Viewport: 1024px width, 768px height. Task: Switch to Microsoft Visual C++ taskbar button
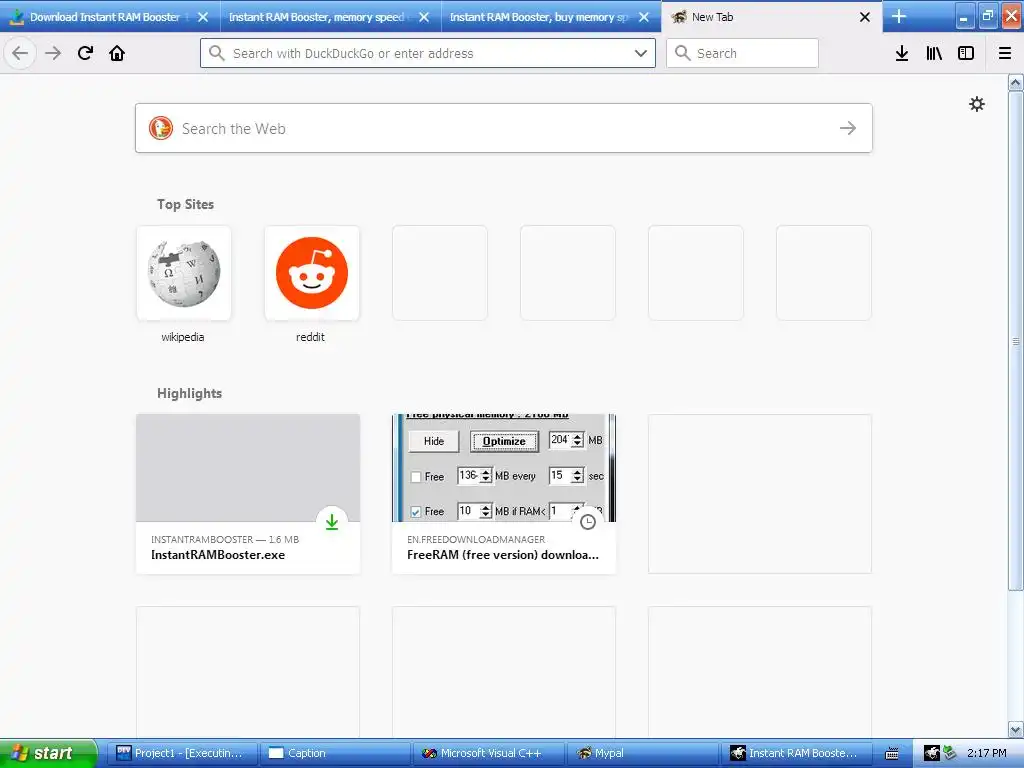487,753
